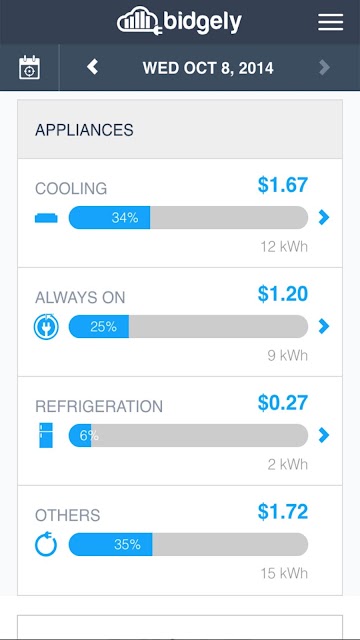Click the Appliances section header
The height and width of the screenshot is (640, 360).
(x=180, y=130)
